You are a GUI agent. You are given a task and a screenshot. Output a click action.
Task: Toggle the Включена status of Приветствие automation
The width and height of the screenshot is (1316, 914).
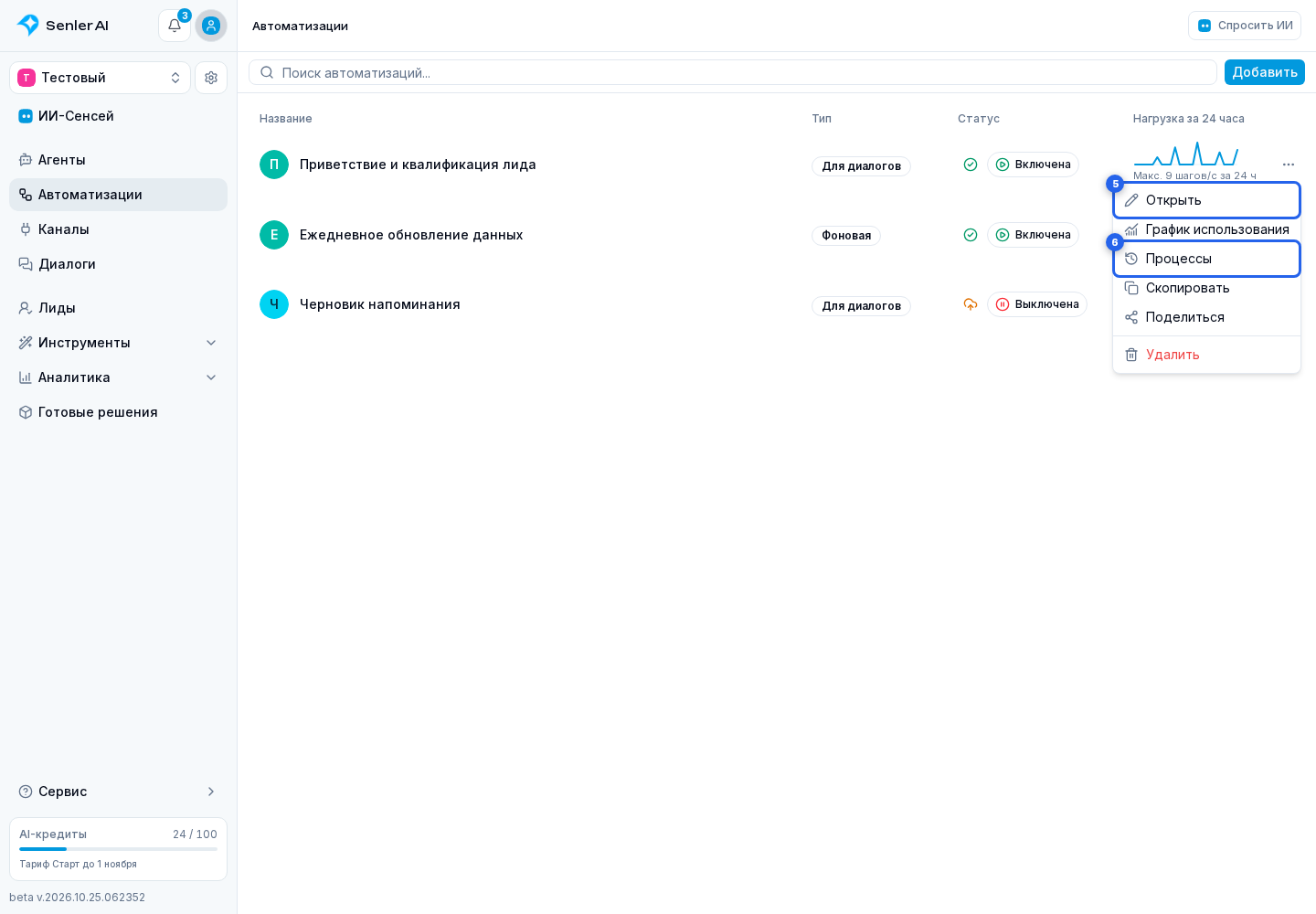coord(1033,165)
